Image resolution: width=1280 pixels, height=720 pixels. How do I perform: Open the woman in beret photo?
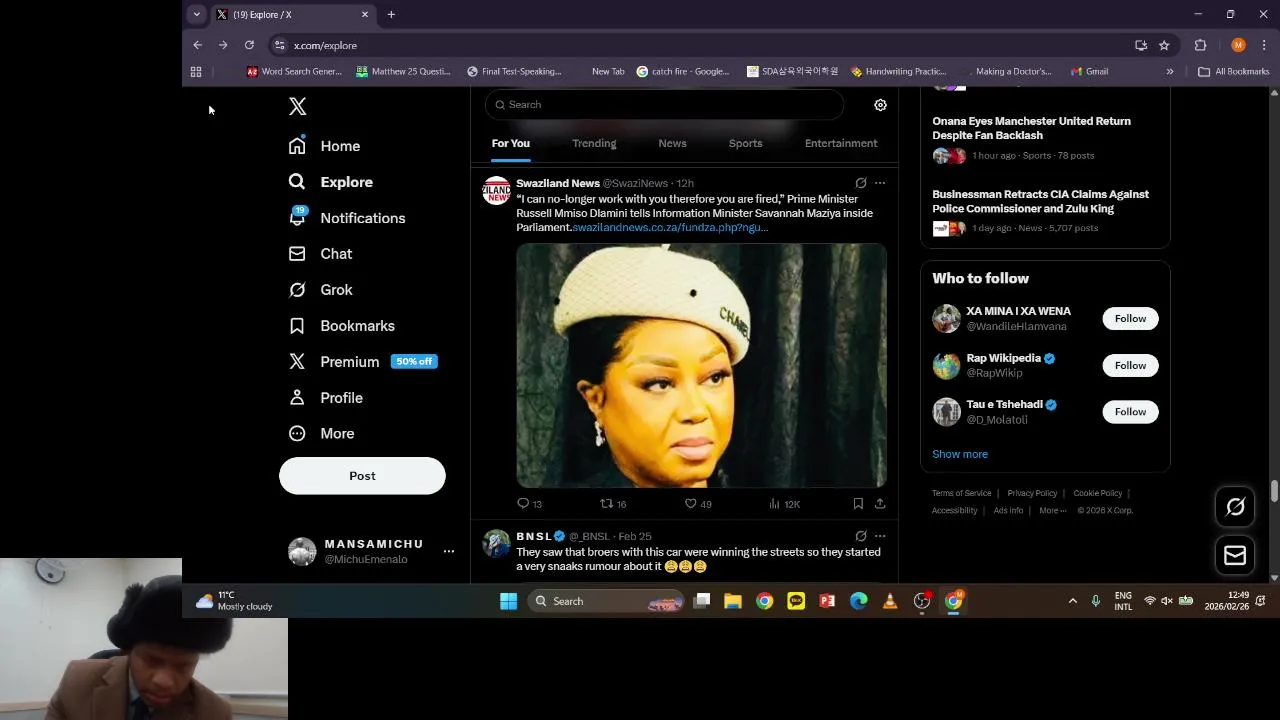point(701,365)
